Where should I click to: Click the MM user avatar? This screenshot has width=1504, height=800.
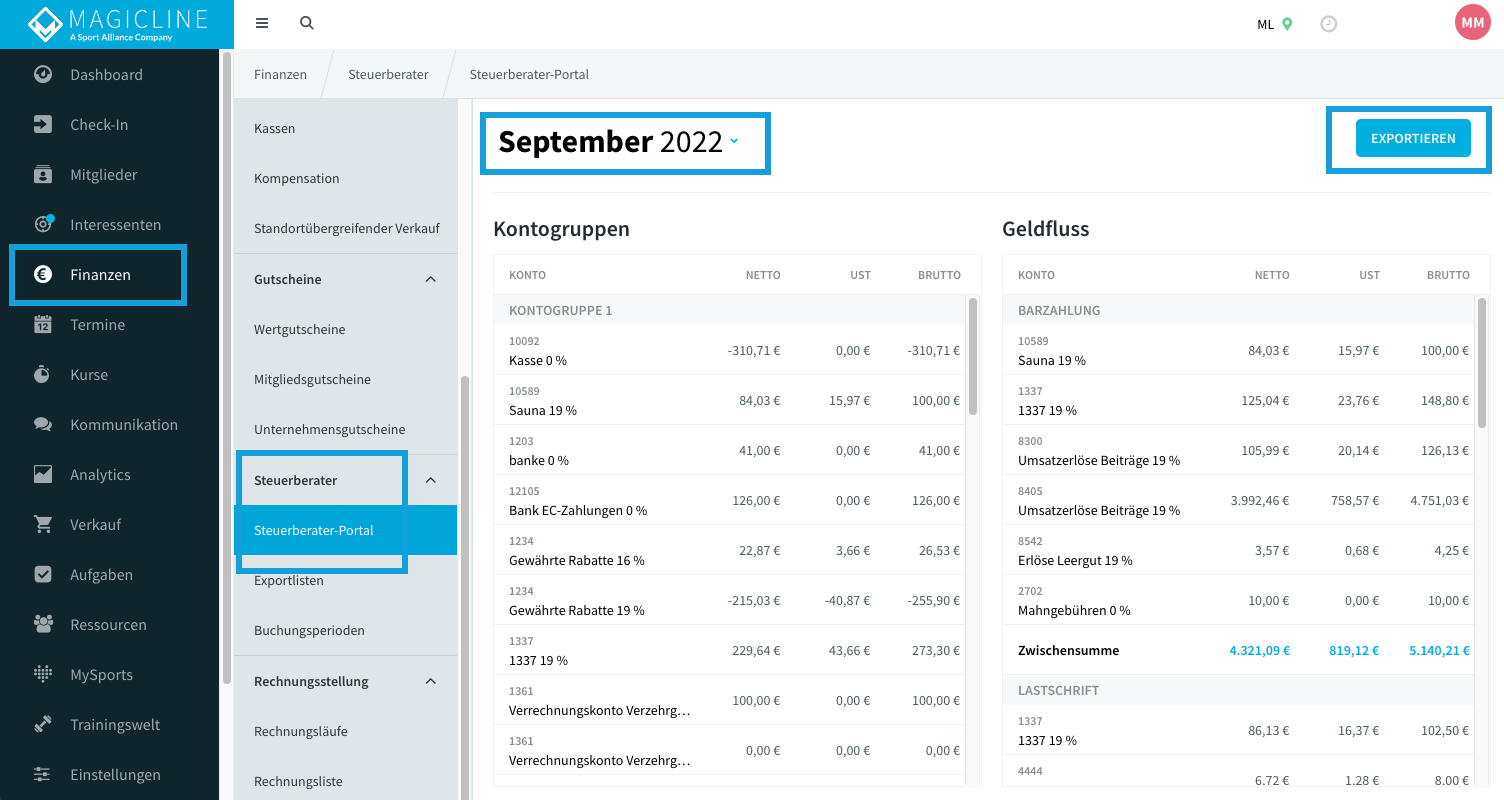1473,22
